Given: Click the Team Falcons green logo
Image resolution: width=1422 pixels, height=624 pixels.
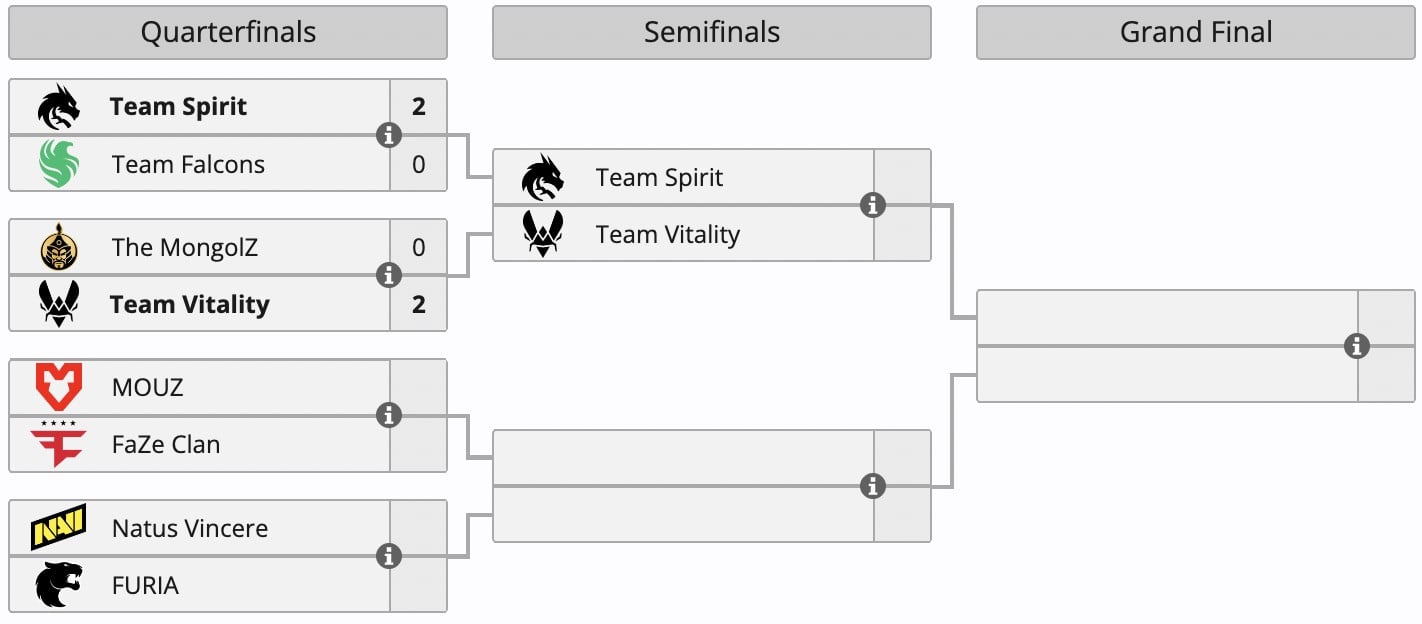Looking at the screenshot, I should (59, 164).
